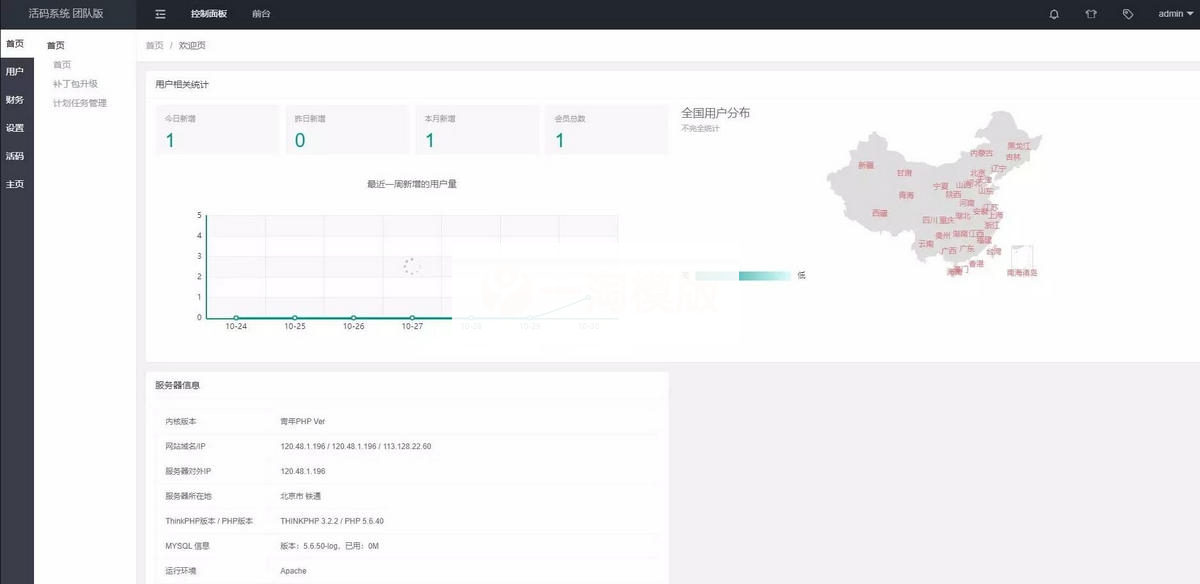Click the tag icon in top bar
The image size is (1200, 584).
click(x=1128, y=14)
